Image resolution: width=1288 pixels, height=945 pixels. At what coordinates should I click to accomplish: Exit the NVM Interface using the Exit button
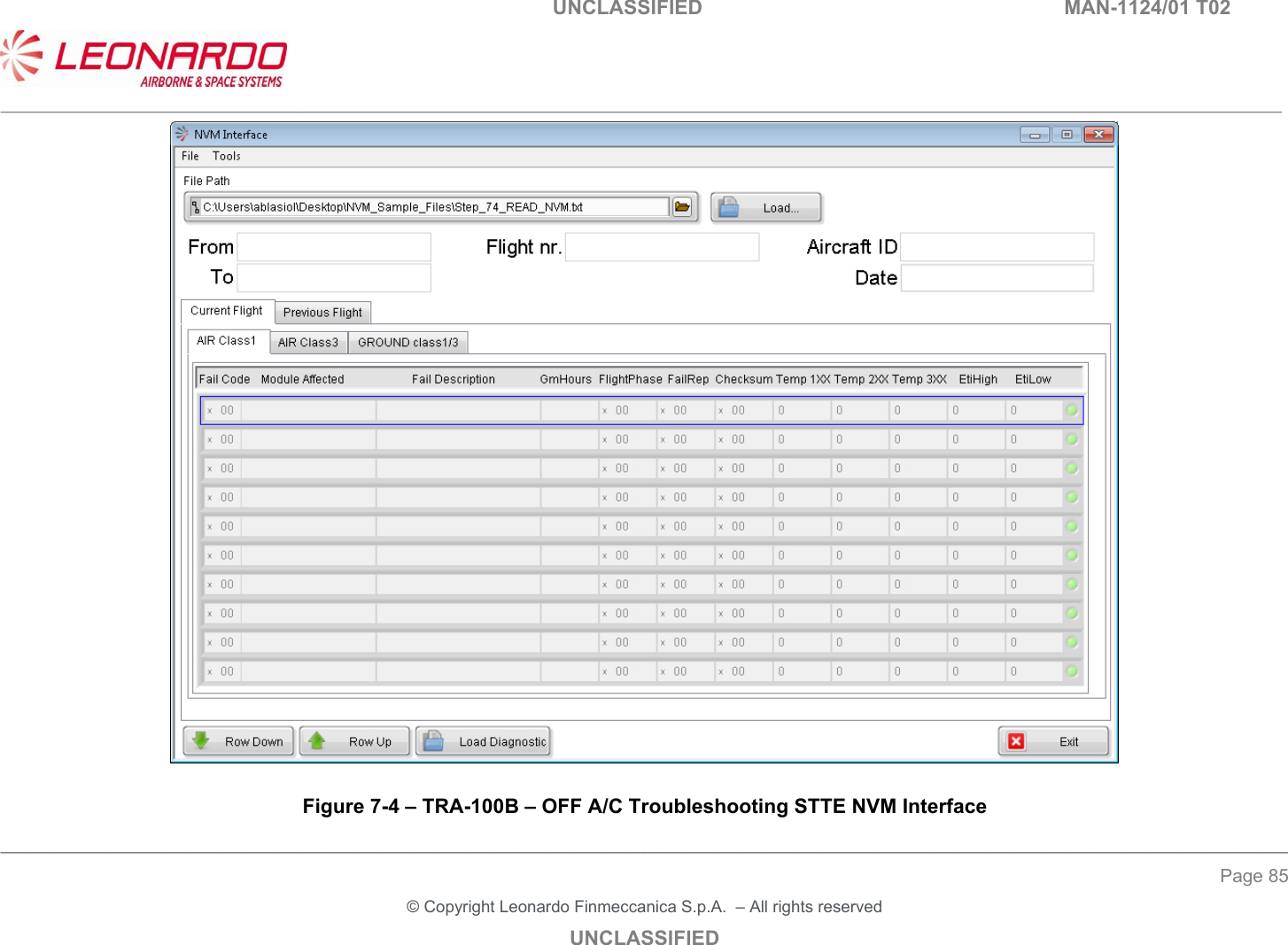tap(1053, 741)
